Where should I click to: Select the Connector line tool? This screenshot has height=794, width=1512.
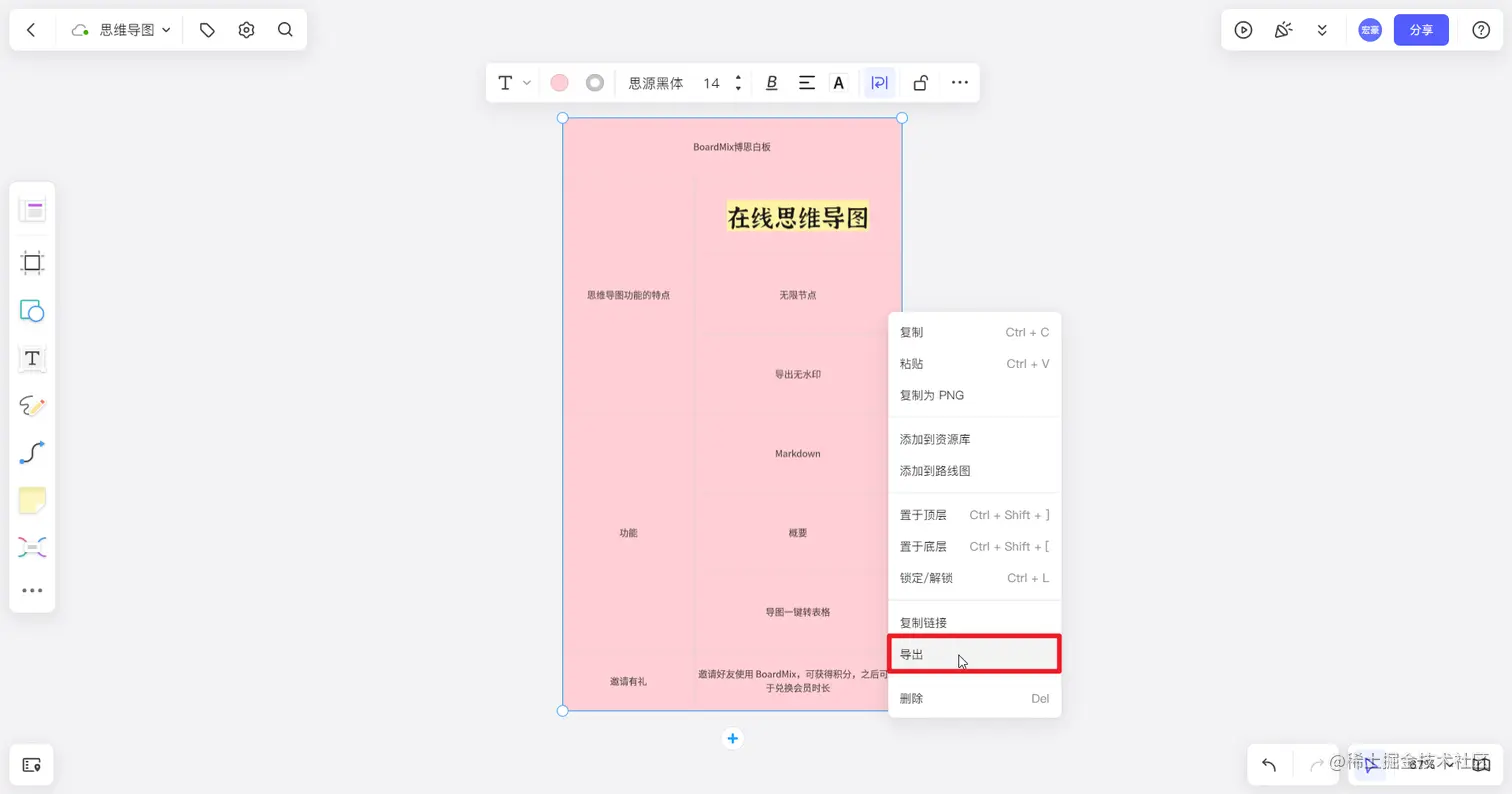point(32,453)
